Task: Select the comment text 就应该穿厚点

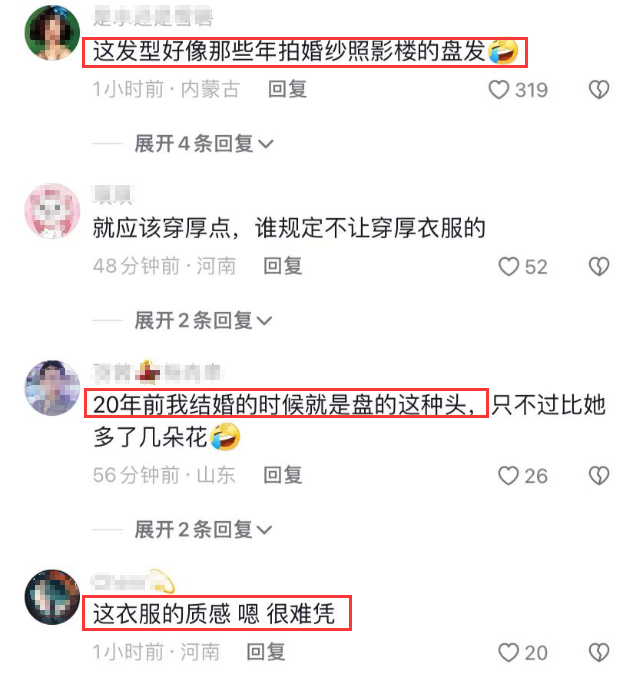Action: click(x=162, y=228)
